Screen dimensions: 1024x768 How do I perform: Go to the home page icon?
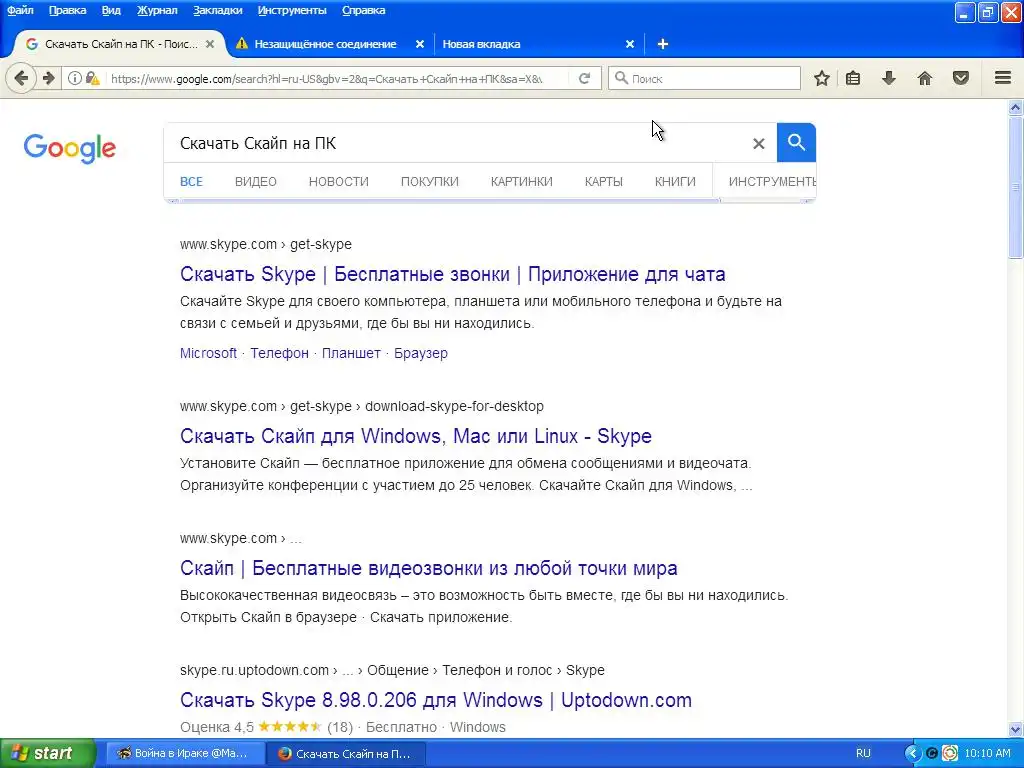(x=925, y=78)
